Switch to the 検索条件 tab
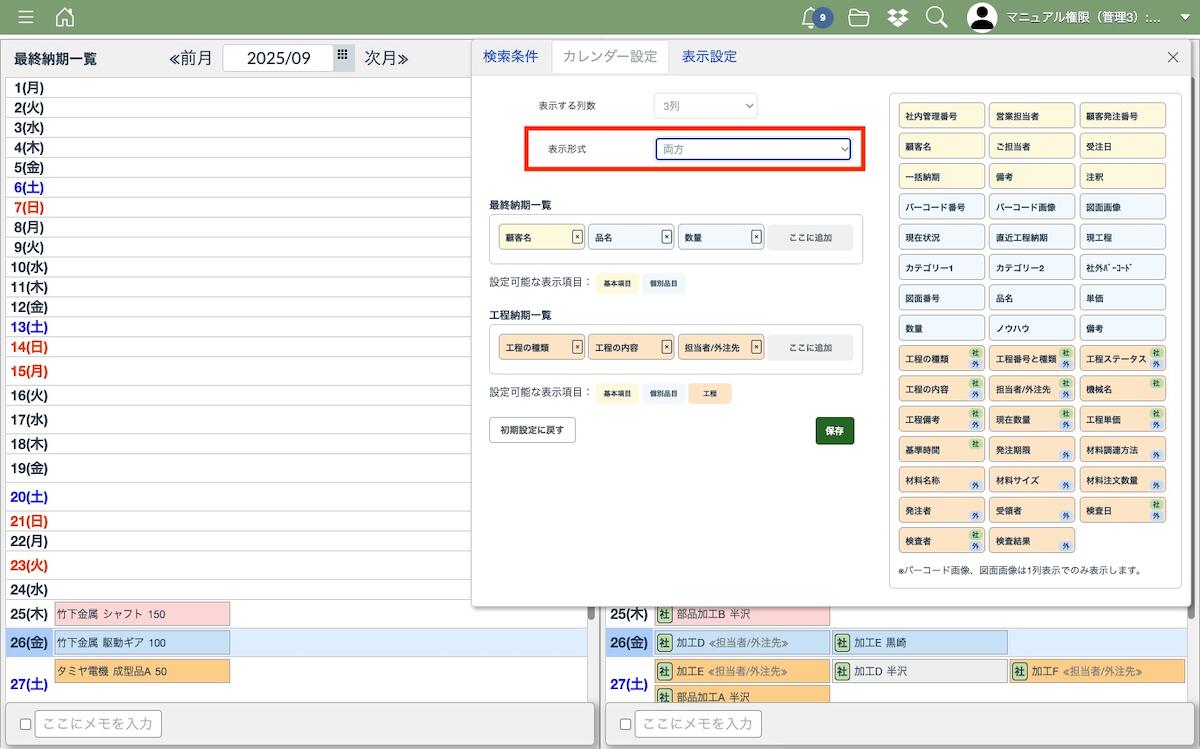Image resolution: width=1200 pixels, height=749 pixels. coord(510,57)
